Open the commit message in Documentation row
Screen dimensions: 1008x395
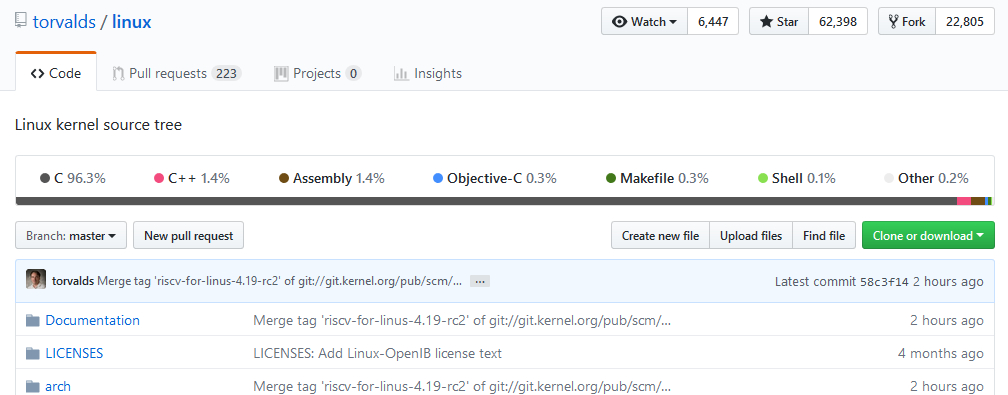point(462,320)
